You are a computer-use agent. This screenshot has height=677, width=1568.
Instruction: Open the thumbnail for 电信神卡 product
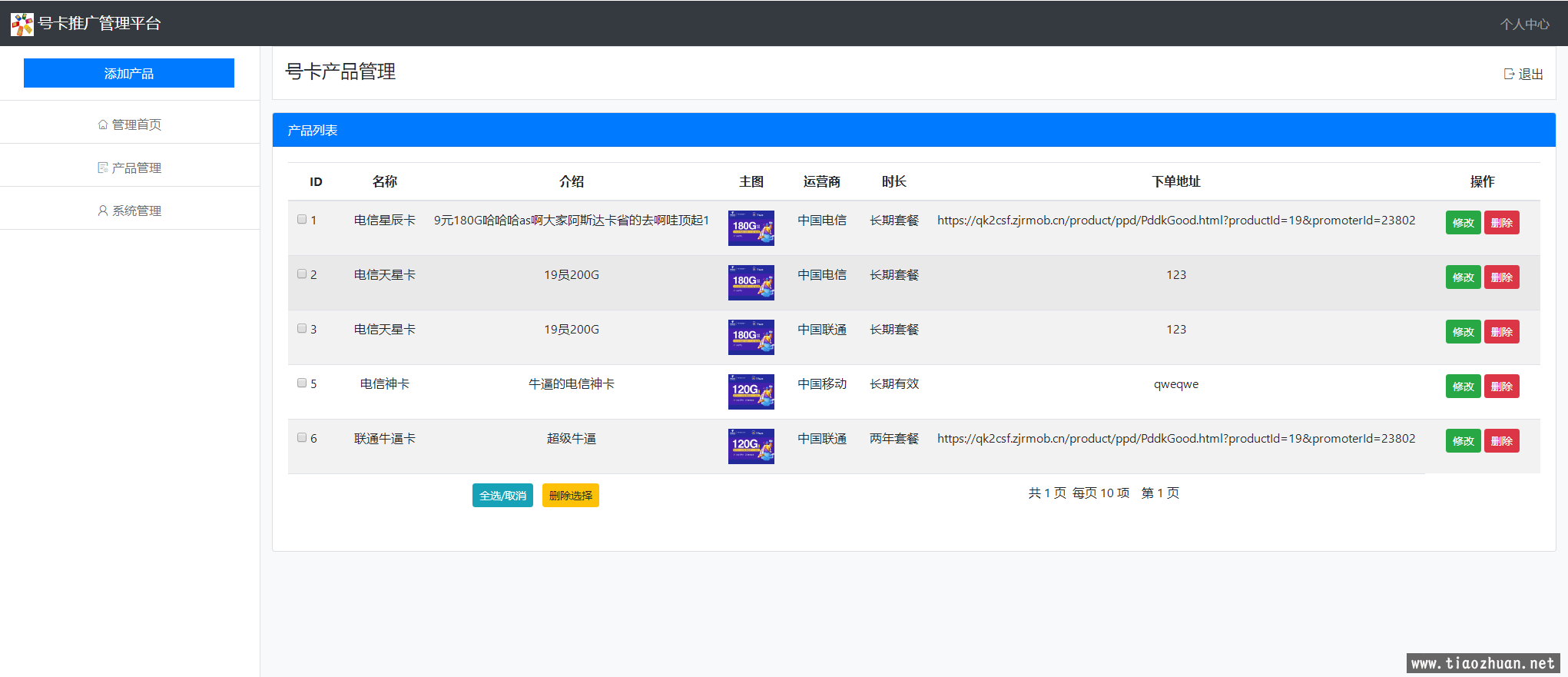[x=751, y=392]
